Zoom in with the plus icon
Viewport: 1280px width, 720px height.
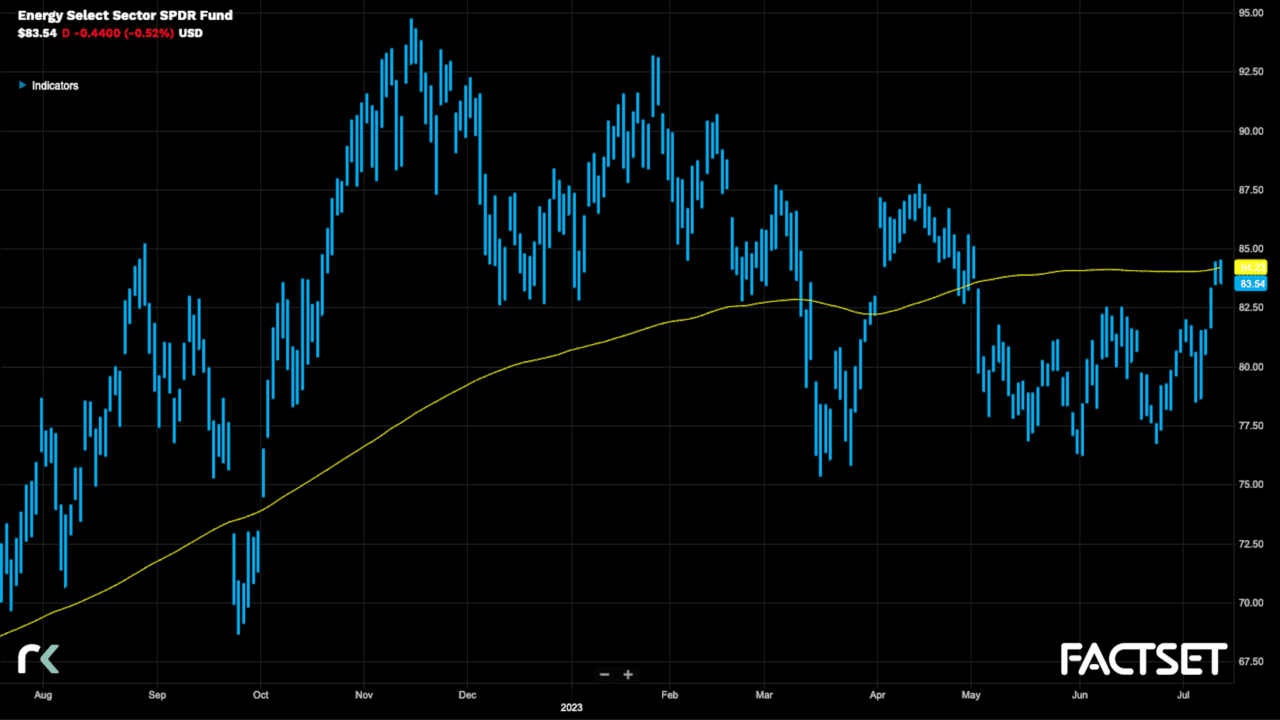click(x=628, y=674)
